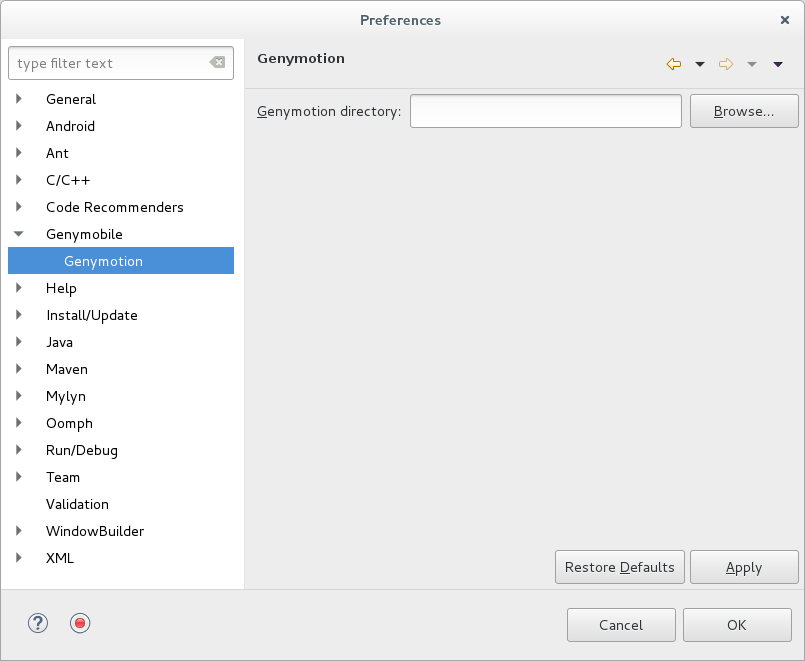Expand the WindowBuilder tree node
Screen dimensions: 805x661
point(19,531)
